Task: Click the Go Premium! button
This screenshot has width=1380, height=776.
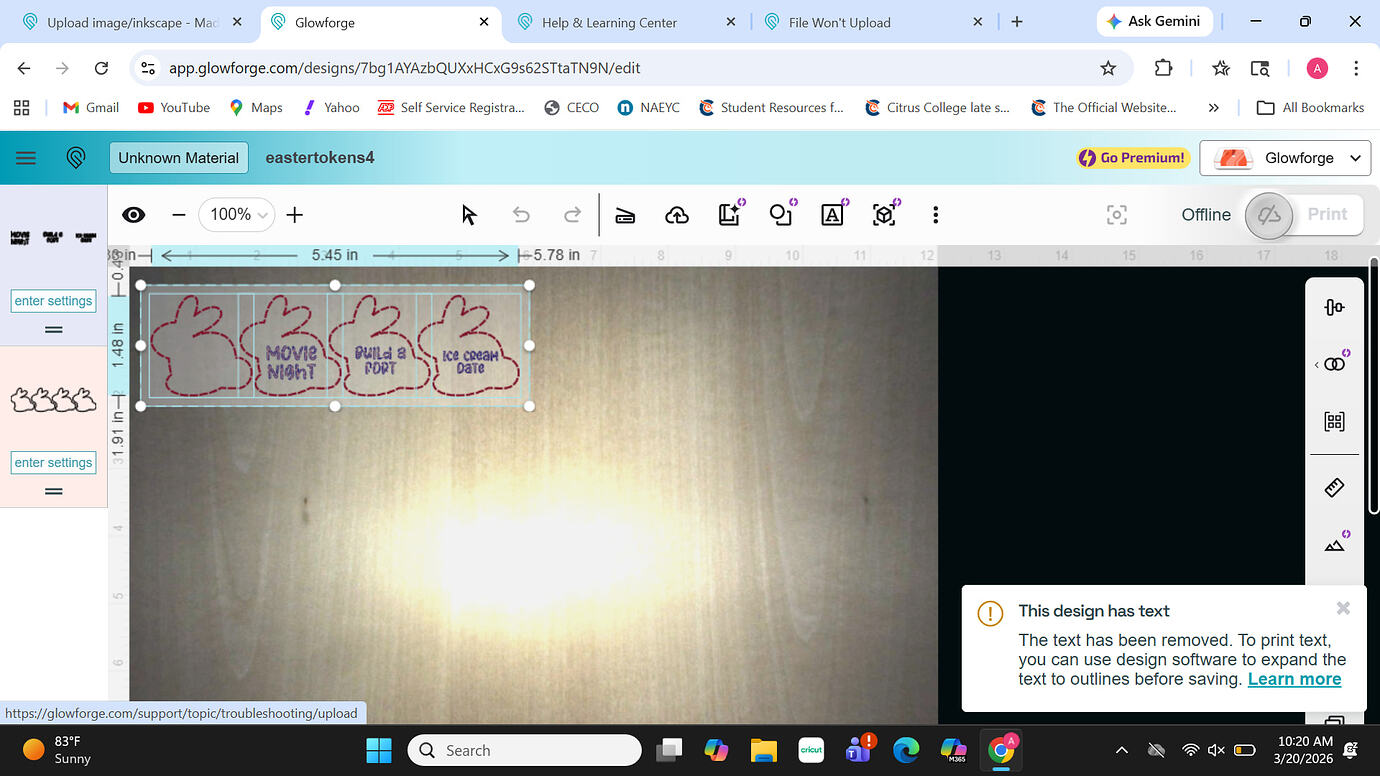Action: pos(1132,158)
